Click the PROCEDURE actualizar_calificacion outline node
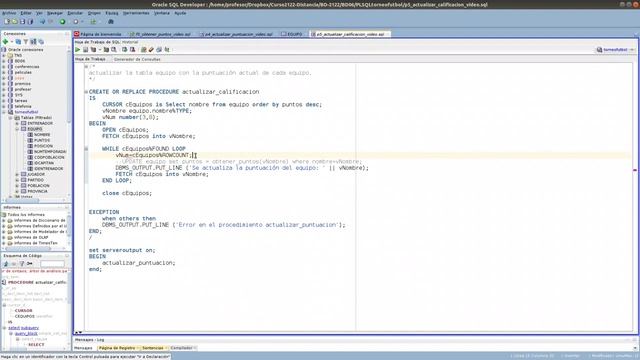The width and height of the screenshot is (640, 360). coord(37,282)
